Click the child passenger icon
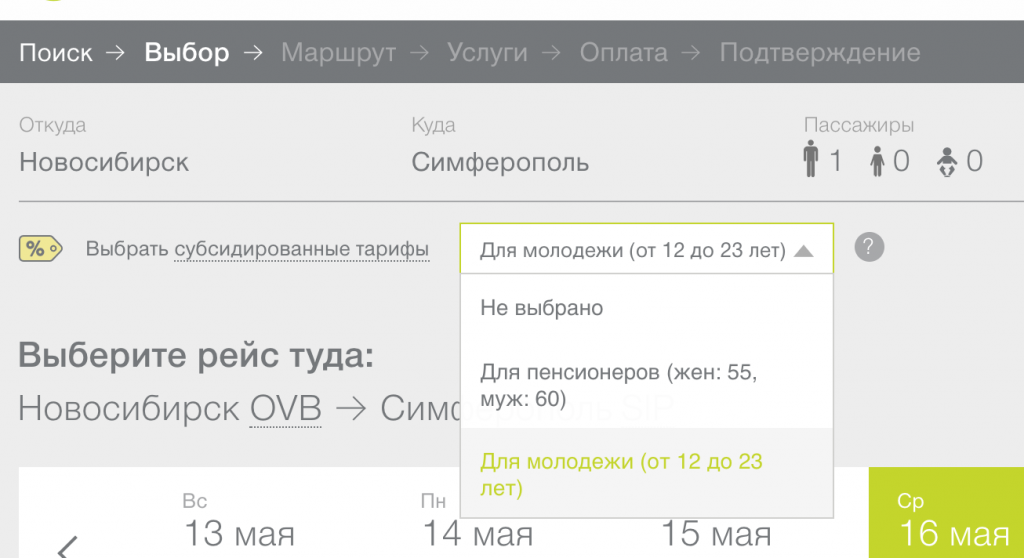 (x=878, y=160)
